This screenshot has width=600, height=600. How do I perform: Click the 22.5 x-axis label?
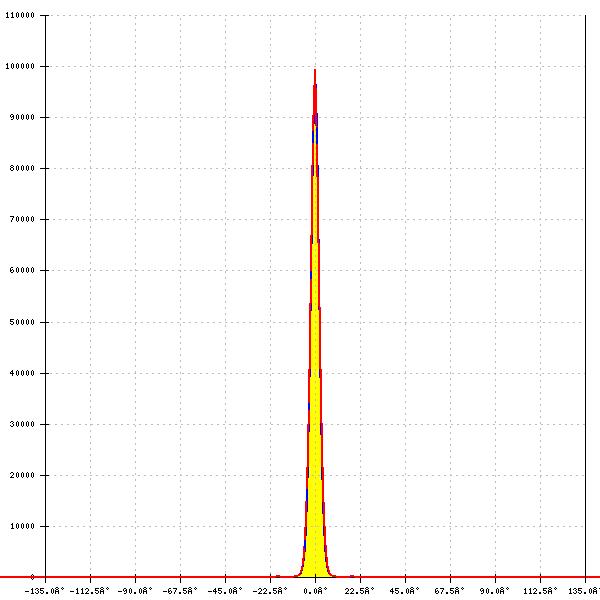[x=360, y=591]
